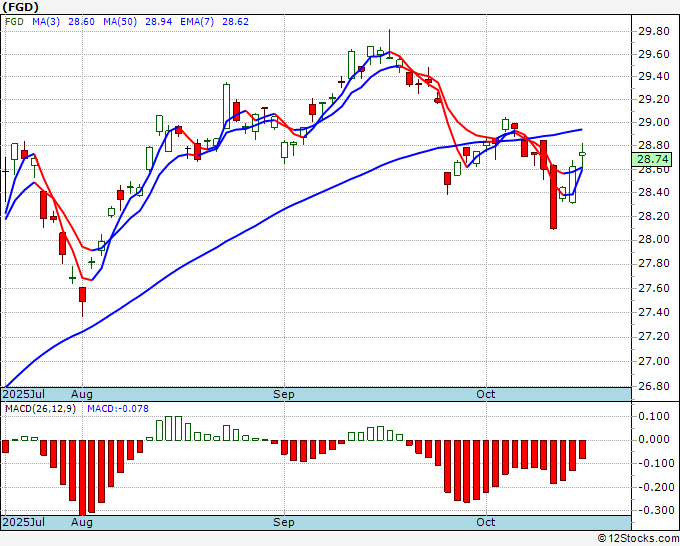Click the 29.00 price axis label
This screenshot has height=546, width=680.
[654, 122]
